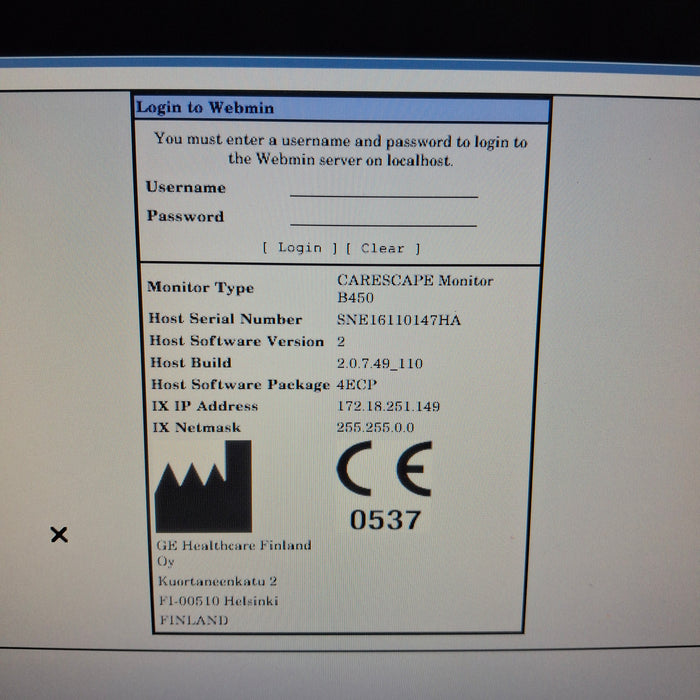The image size is (700, 700).
Task: Click the Password label
Action: (x=185, y=216)
